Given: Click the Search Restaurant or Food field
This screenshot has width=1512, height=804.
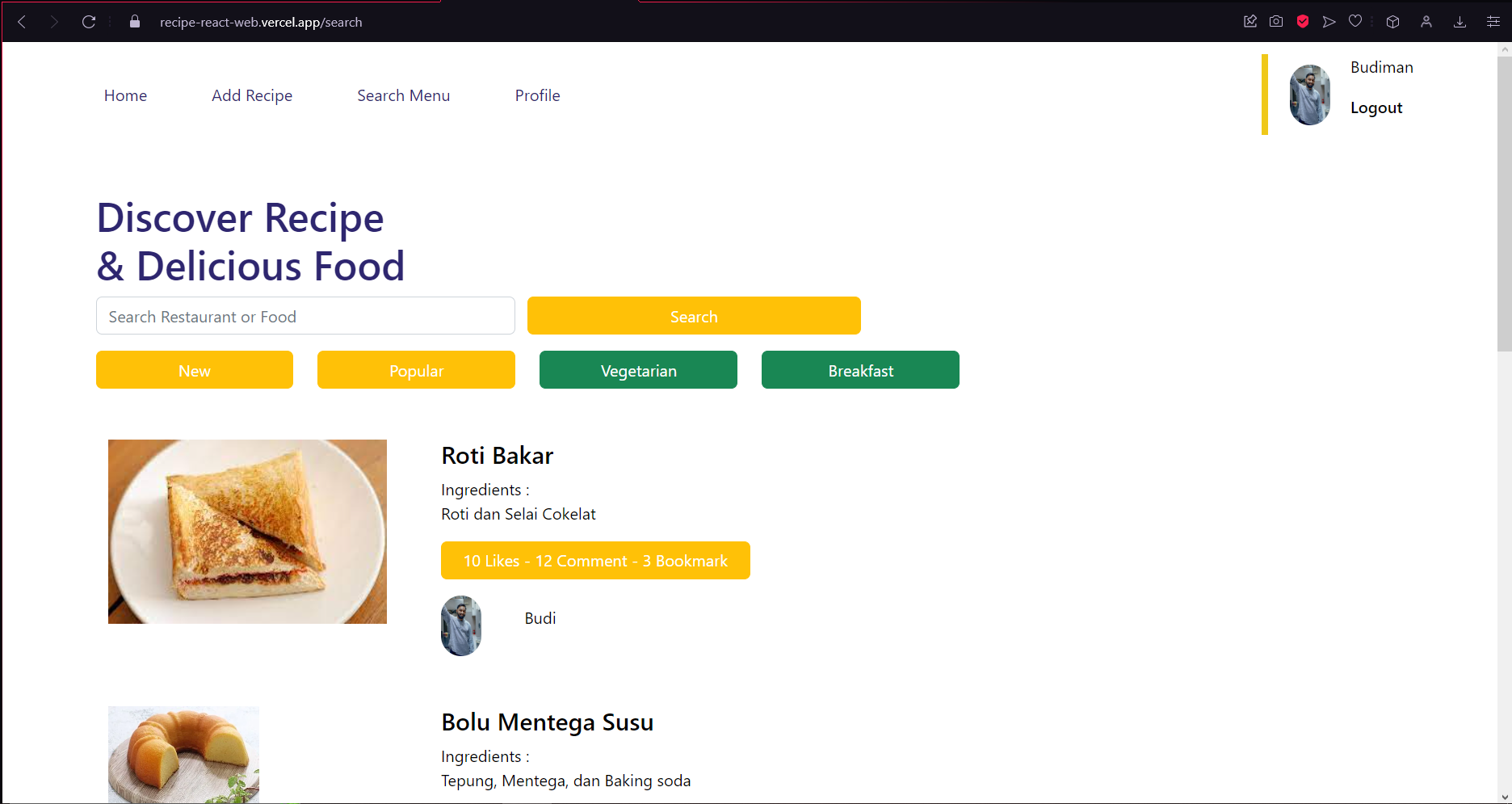Looking at the screenshot, I should tap(305, 316).
